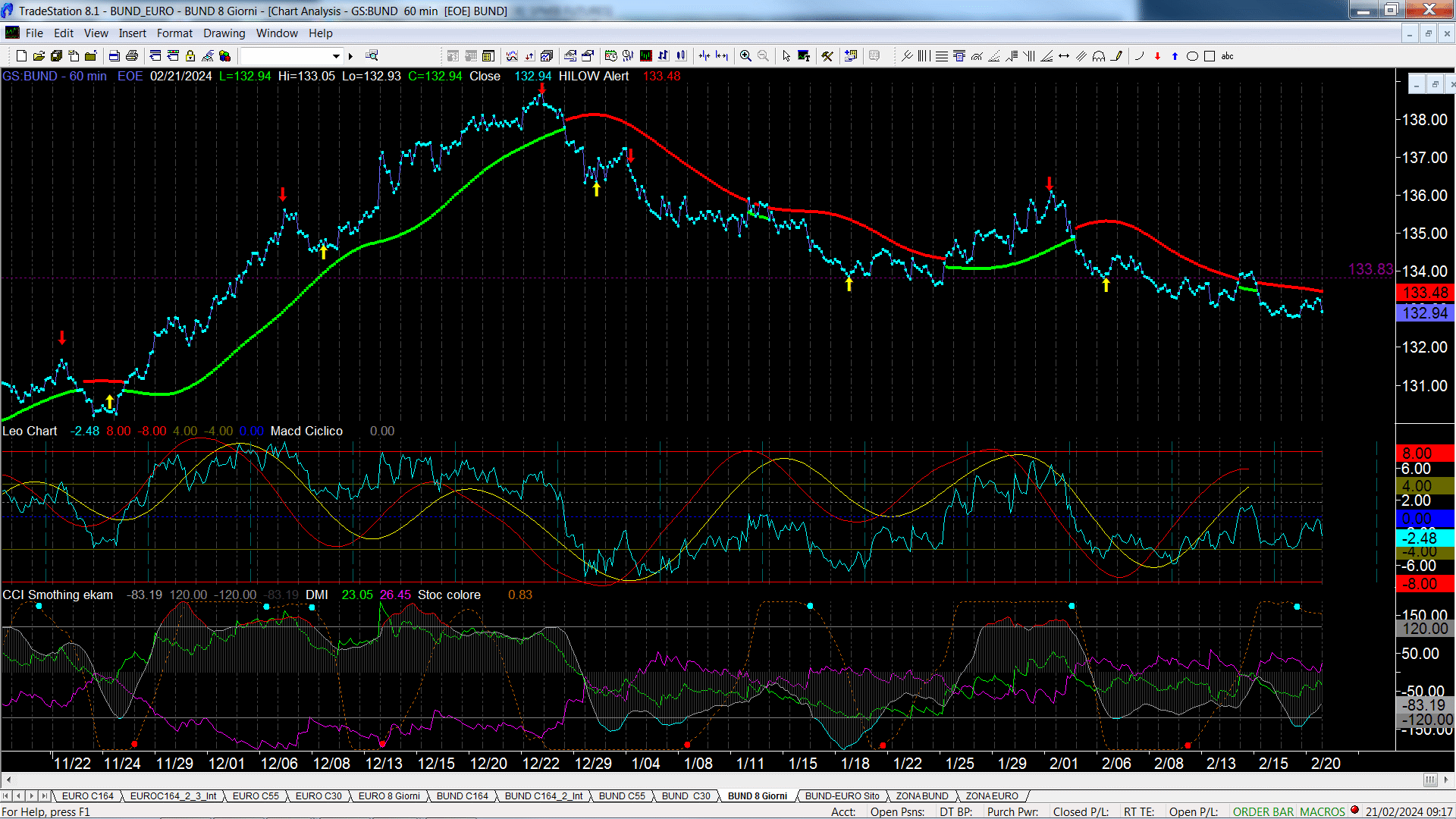Open the Edit menu
This screenshot has width=1456, height=819.
pos(64,33)
